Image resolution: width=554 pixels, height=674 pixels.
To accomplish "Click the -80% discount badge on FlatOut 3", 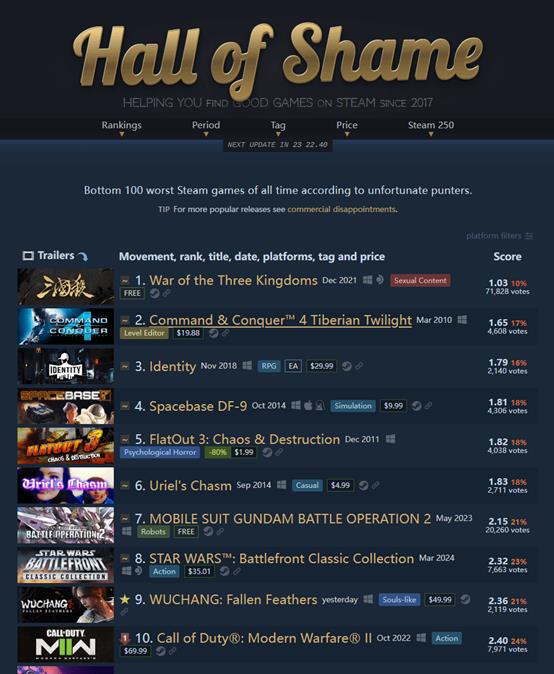I will 217,452.
